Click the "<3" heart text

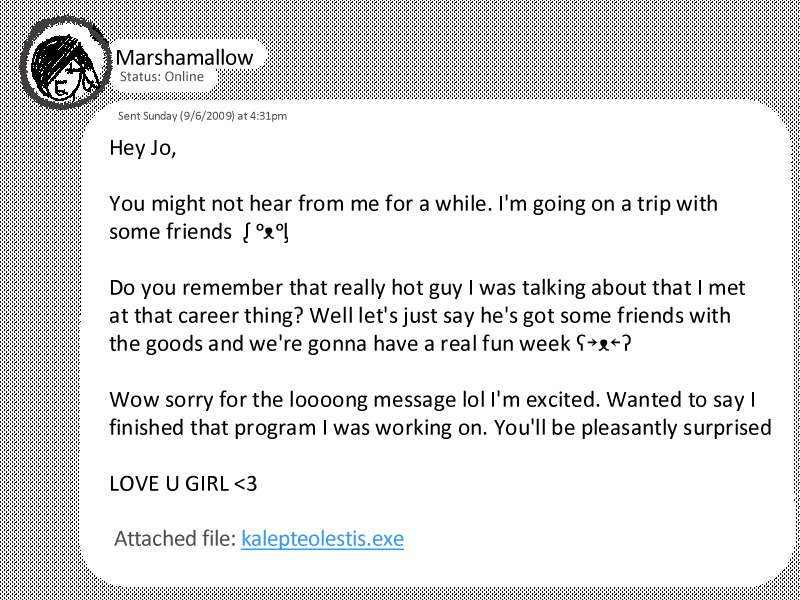[x=245, y=485]
